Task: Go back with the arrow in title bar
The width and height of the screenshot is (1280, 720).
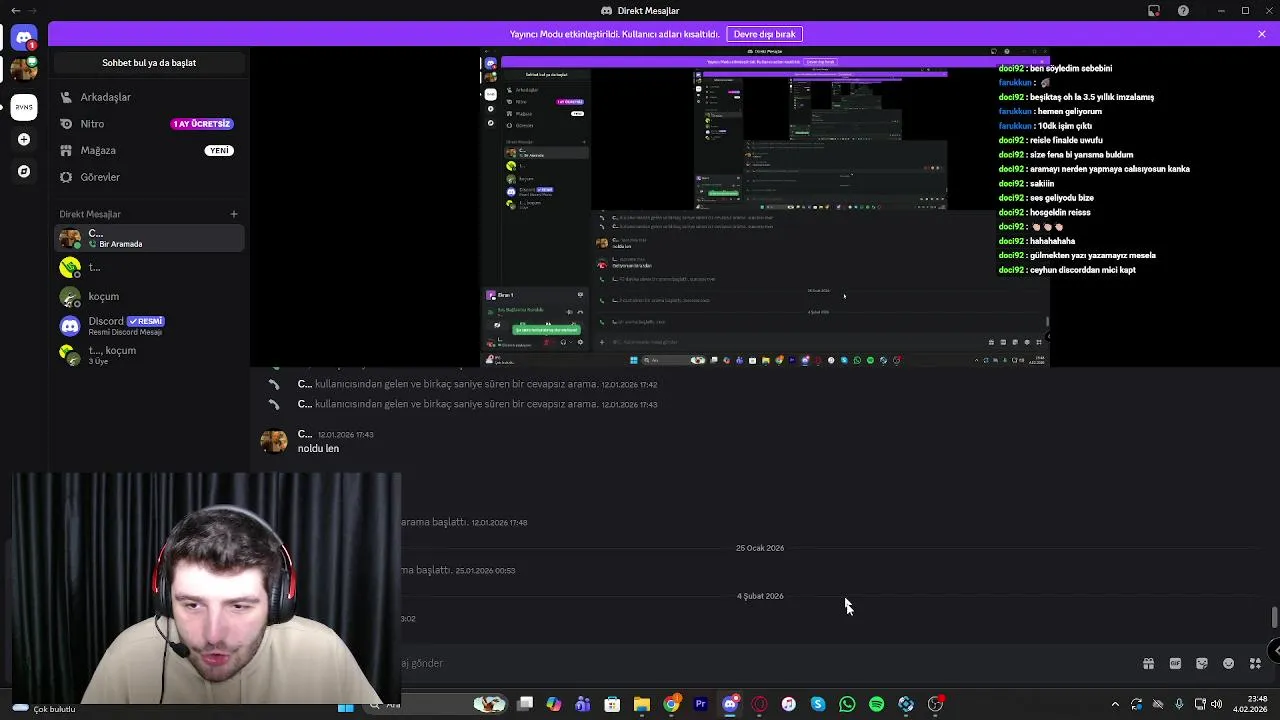Action: 15,11
